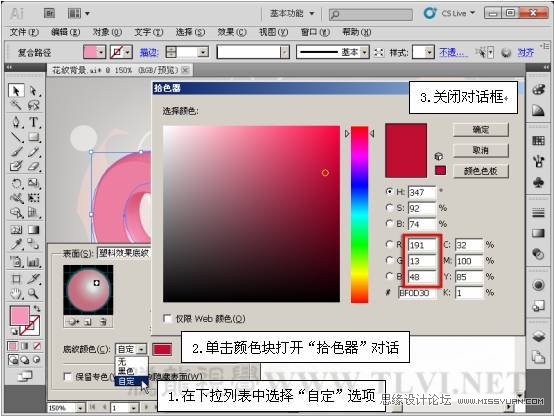Expand the fill color dropdown in control bar
This screenshot has height=416, width=554.
coord(101,52)
